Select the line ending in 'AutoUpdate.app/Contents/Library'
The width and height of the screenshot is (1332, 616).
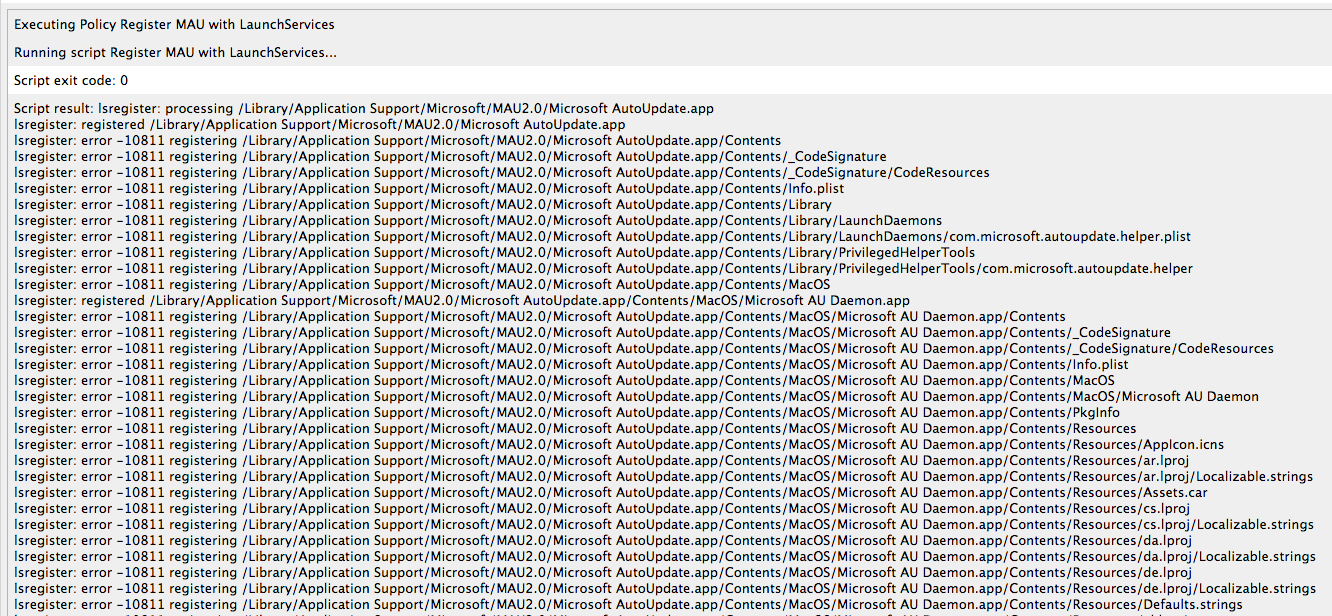pos(423,204)
